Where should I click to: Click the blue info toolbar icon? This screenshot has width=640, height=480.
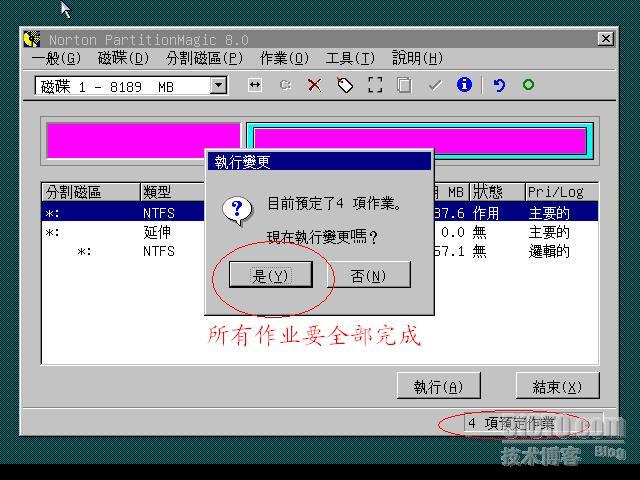464,84
